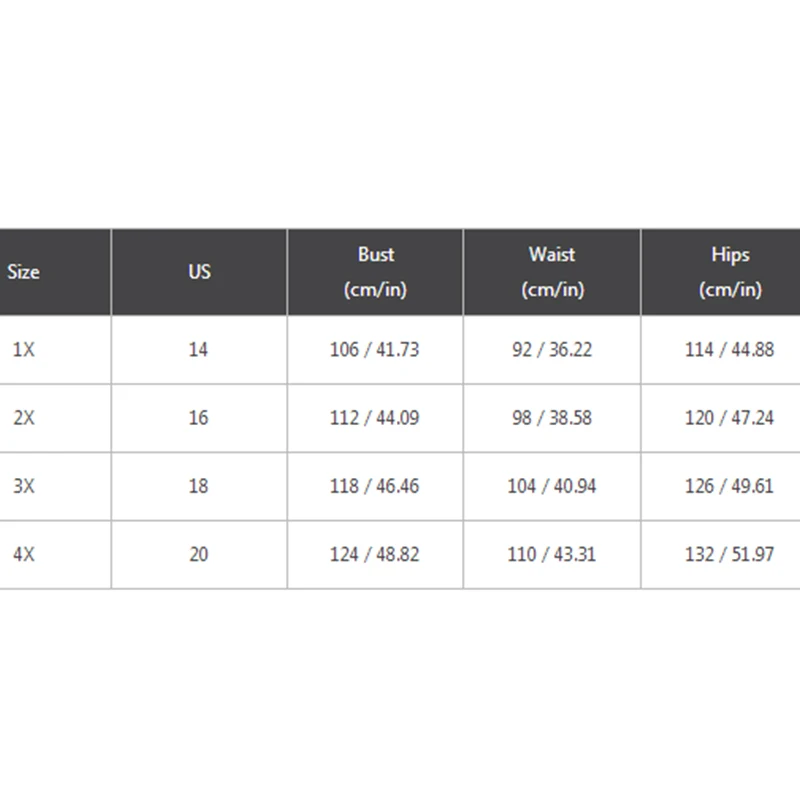This screenshot has height=800, width=800.
Task: Click waist value 92 / 36.22
Action: tap(552, 350)
